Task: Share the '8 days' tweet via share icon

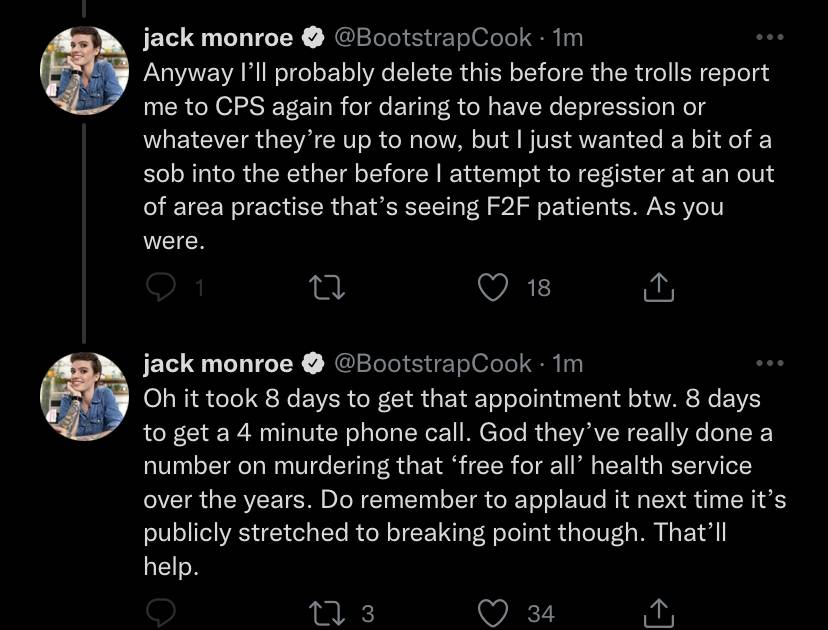Action: 658,613
